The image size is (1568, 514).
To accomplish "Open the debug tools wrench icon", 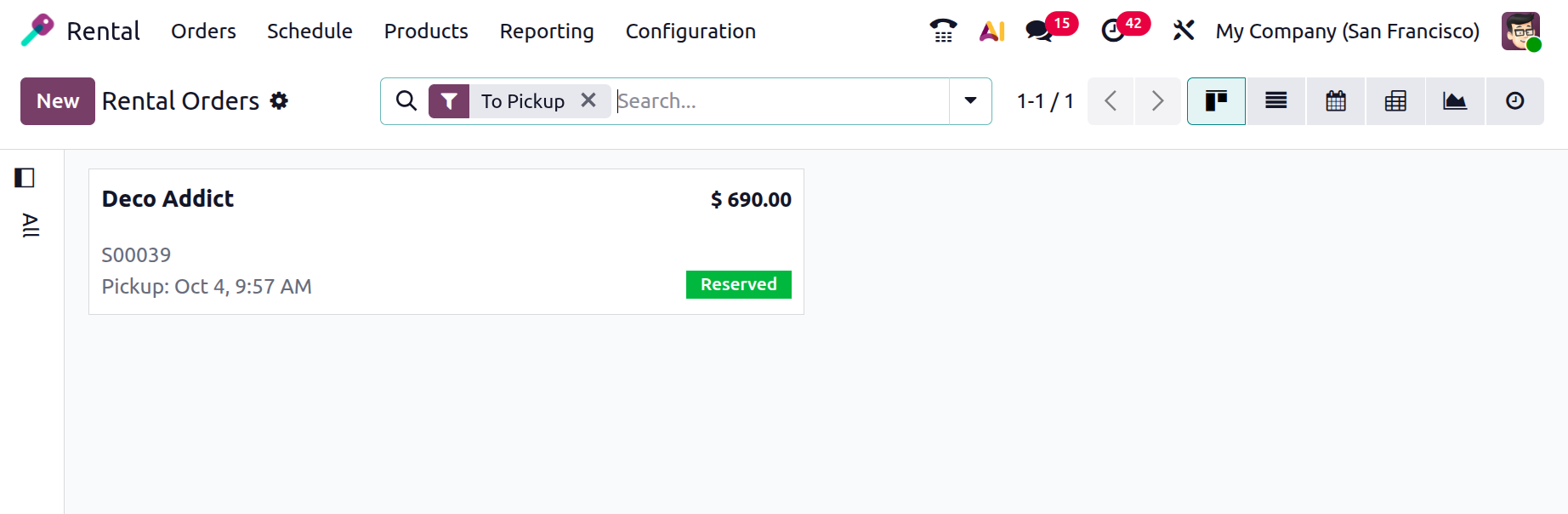I will (x=1183, y=31).
